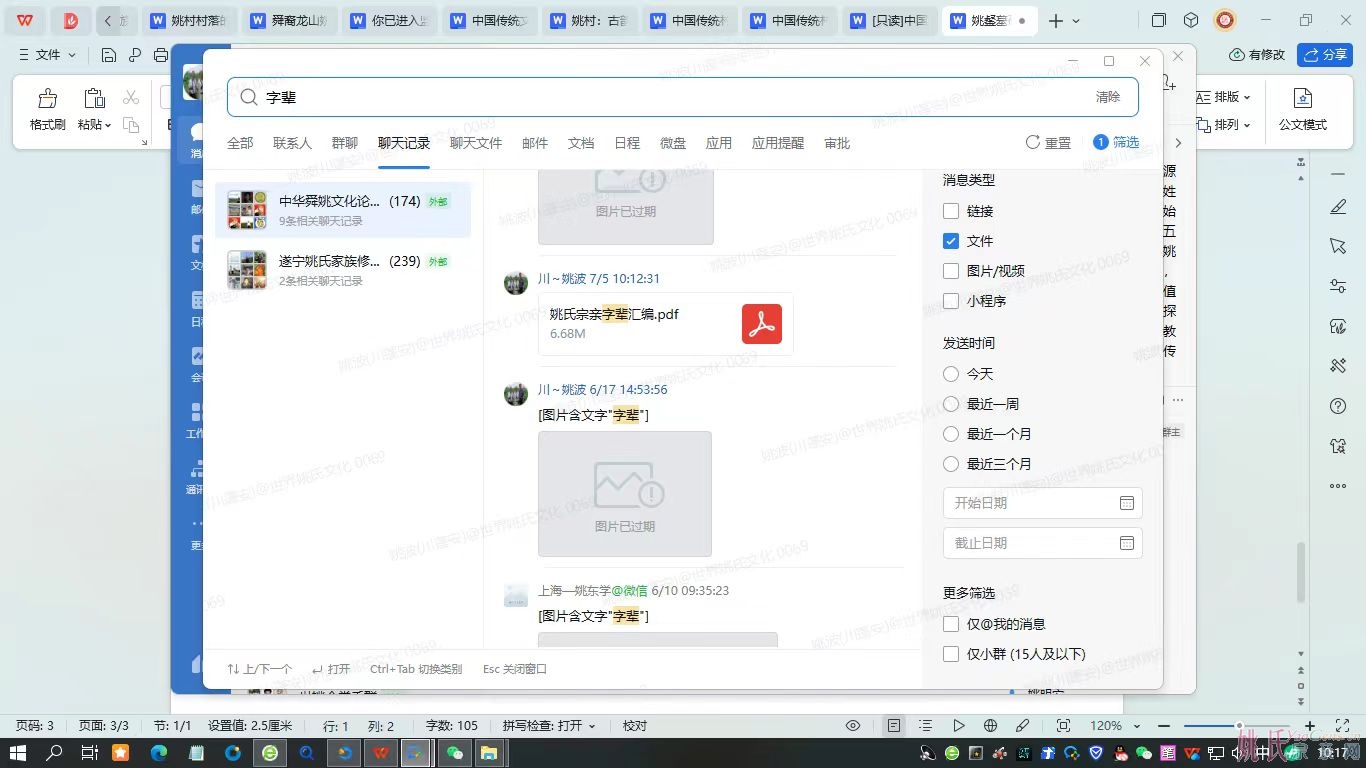Image resolution: width=1366 pixels, height=768 pixels.
Task: Click the web layout globe icon in status bar
Action: pyautogui.click(x=990, y=725)
